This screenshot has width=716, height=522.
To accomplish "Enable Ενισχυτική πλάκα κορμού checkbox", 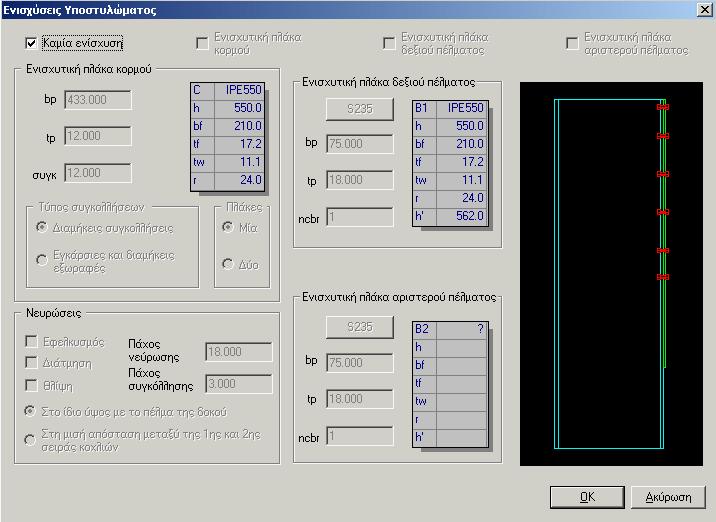I will click(x=202, y=43).
